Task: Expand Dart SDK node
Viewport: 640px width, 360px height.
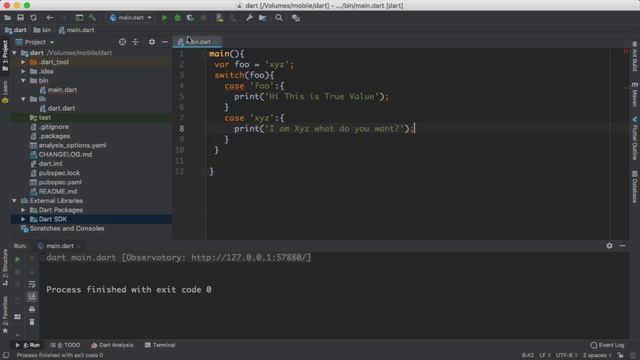Action: 23,220
